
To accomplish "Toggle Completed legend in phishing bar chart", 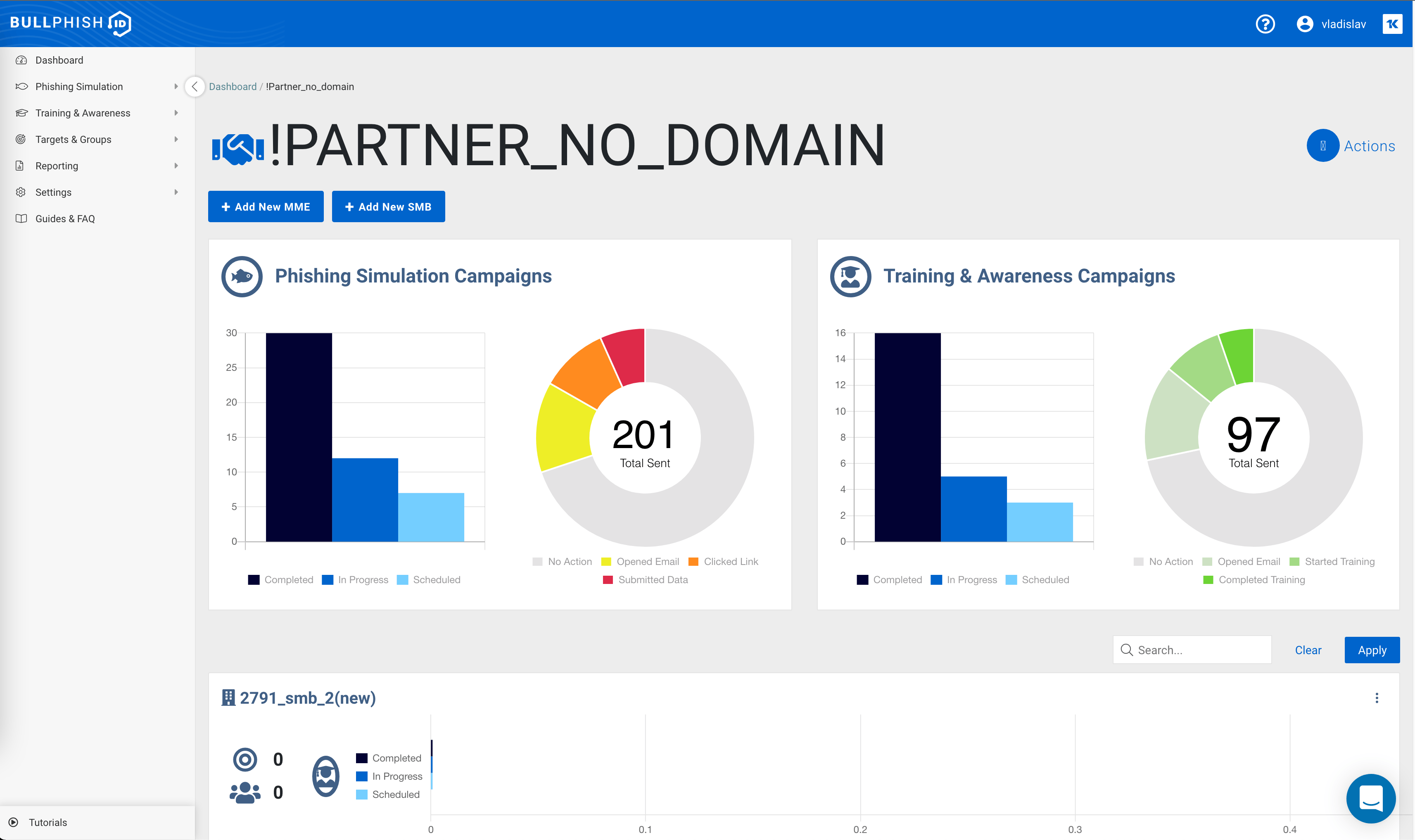I will pyautogui.click(x=281, y=580).
